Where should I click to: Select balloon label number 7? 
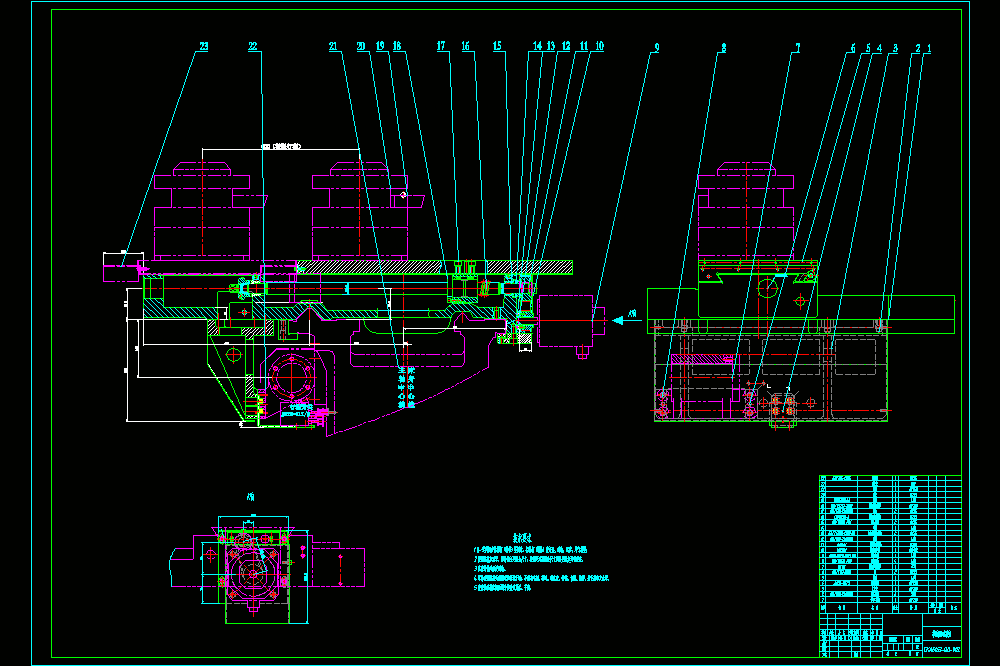coord(797,48)
